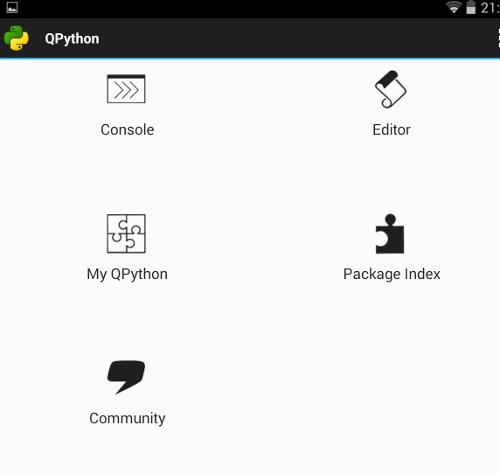Open the Package Index puzzle piece icon
Viewport: 500px width, 474px height.
pyautogui.click(x=390, y=234)
